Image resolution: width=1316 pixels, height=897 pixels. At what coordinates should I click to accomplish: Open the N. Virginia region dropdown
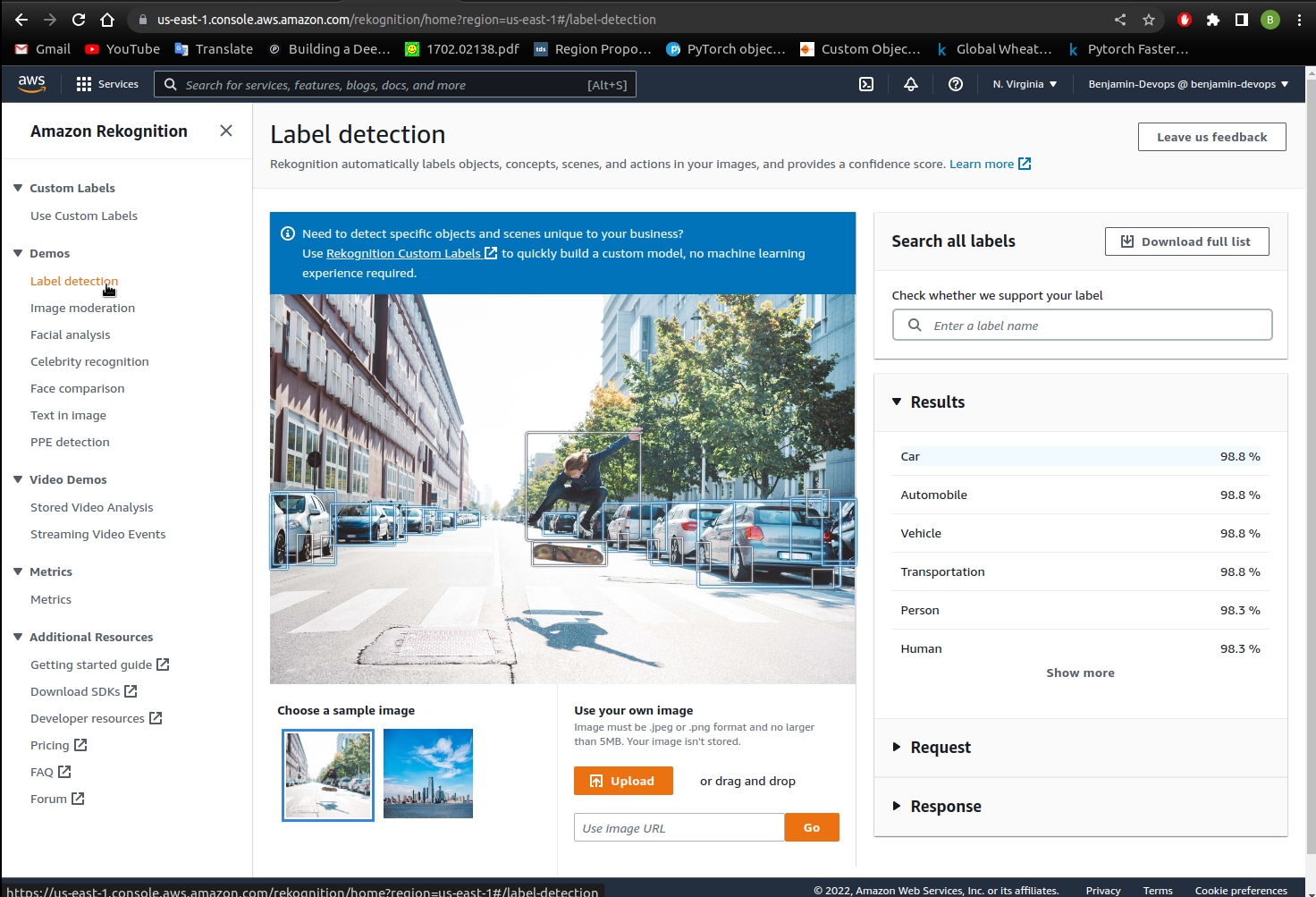pos(1025,84)
